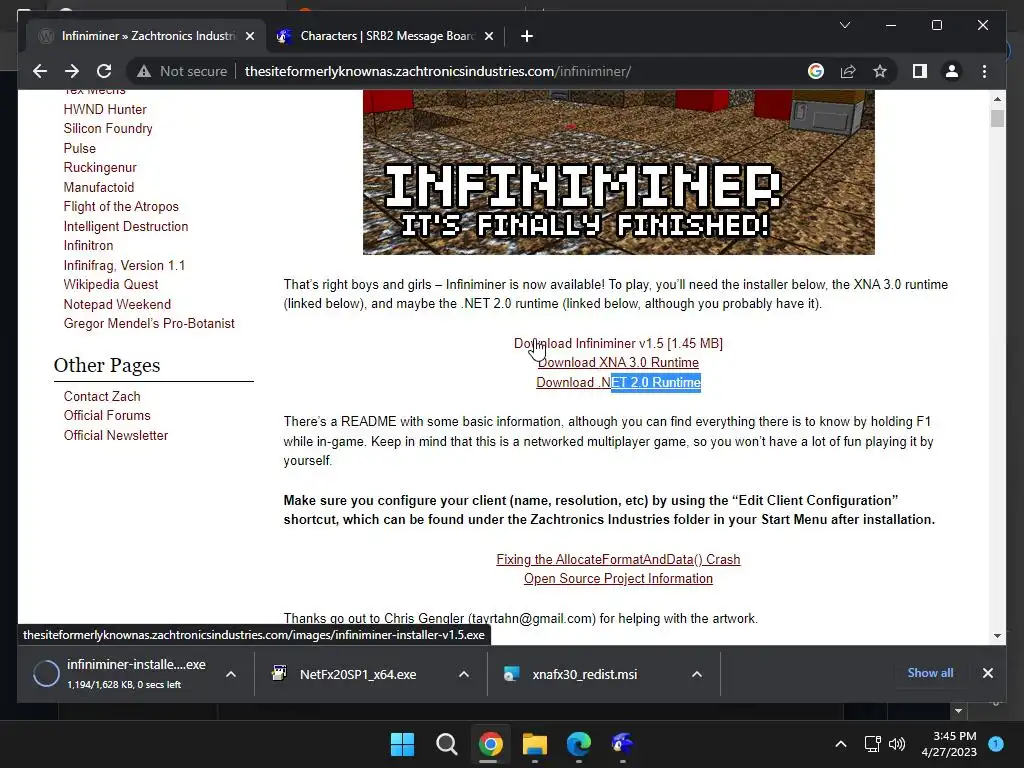Open Infinifrag, Version 1.1 page
The width and height of the screenshot is (1024, 768).
pyautogui.click(x=124, y=265)
